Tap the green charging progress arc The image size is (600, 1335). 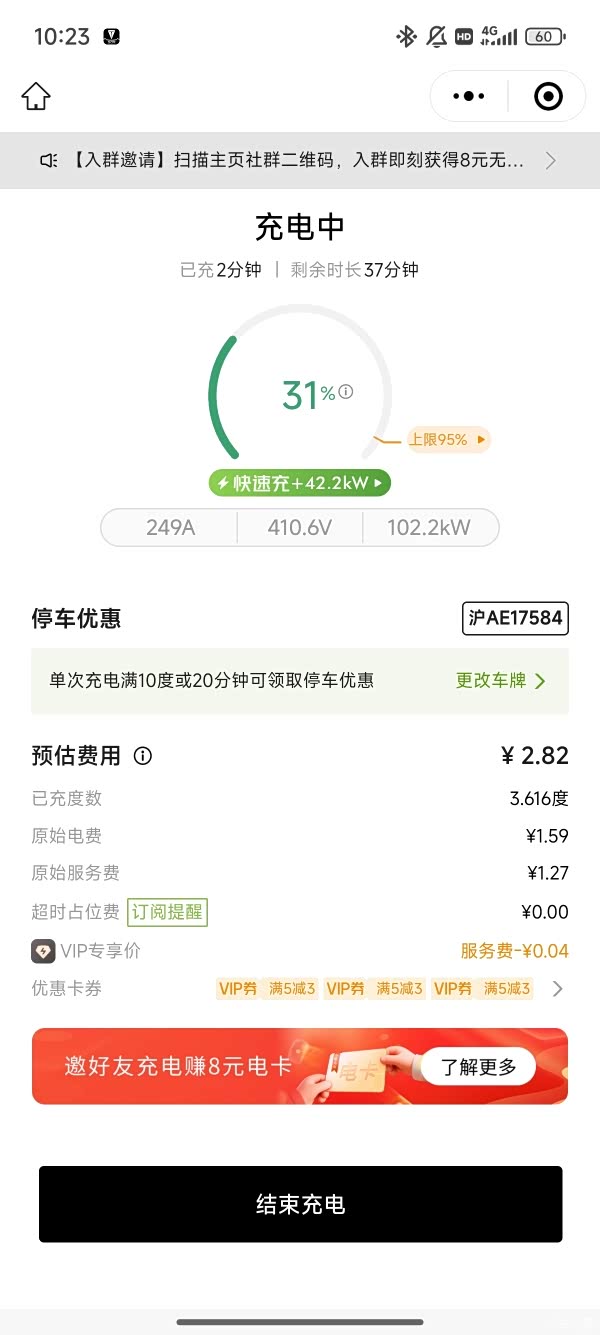(x=220, y=400)
